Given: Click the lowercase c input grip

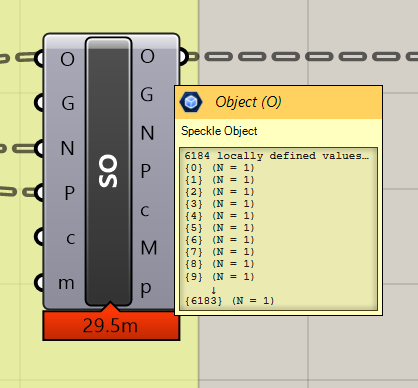Looking at the screenshot, I should (39, 237).
